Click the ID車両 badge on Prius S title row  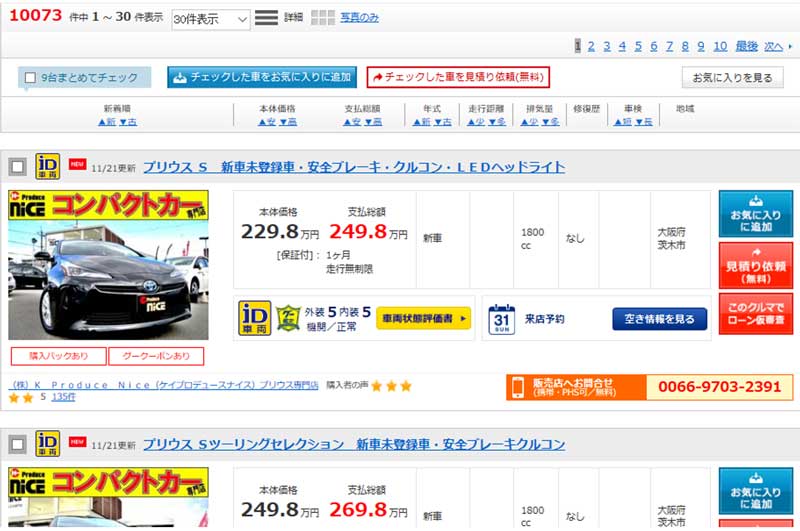(47, 166)
